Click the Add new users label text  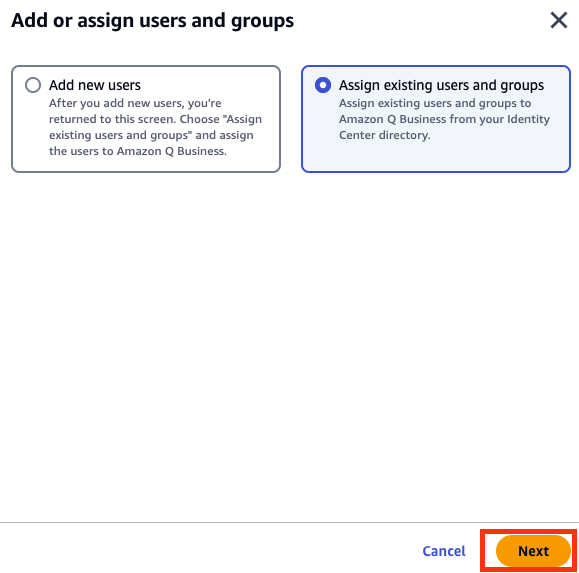[95, 85]
